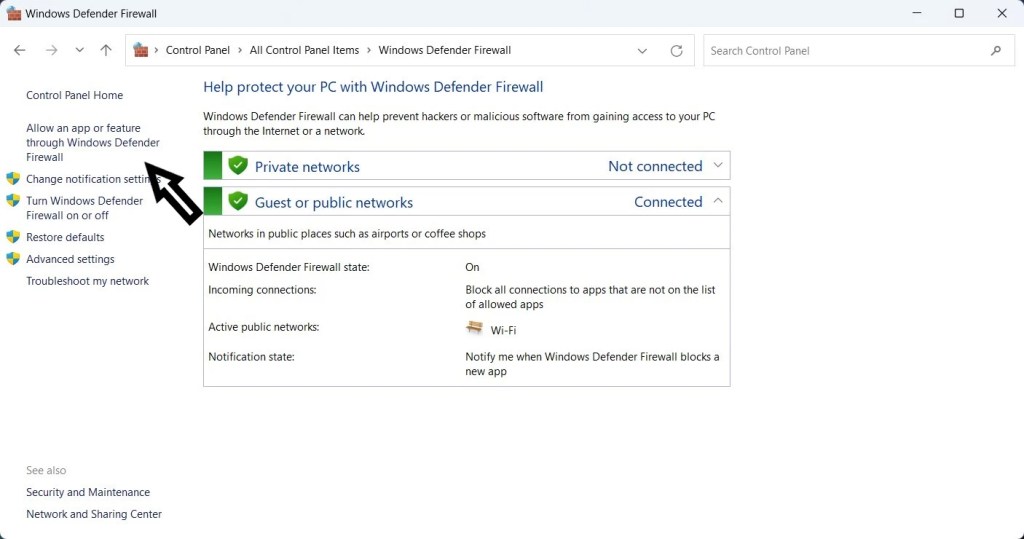
Task: Click shield icon beside Advanced settings
Action: [x=13, y=259]
